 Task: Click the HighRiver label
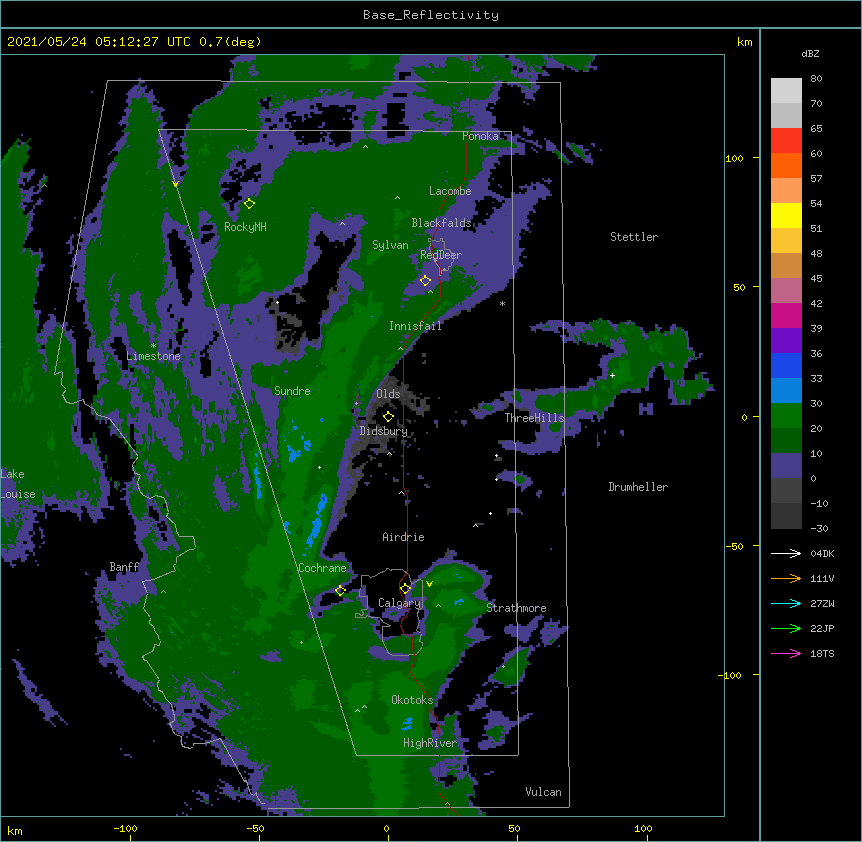point(430,743)
